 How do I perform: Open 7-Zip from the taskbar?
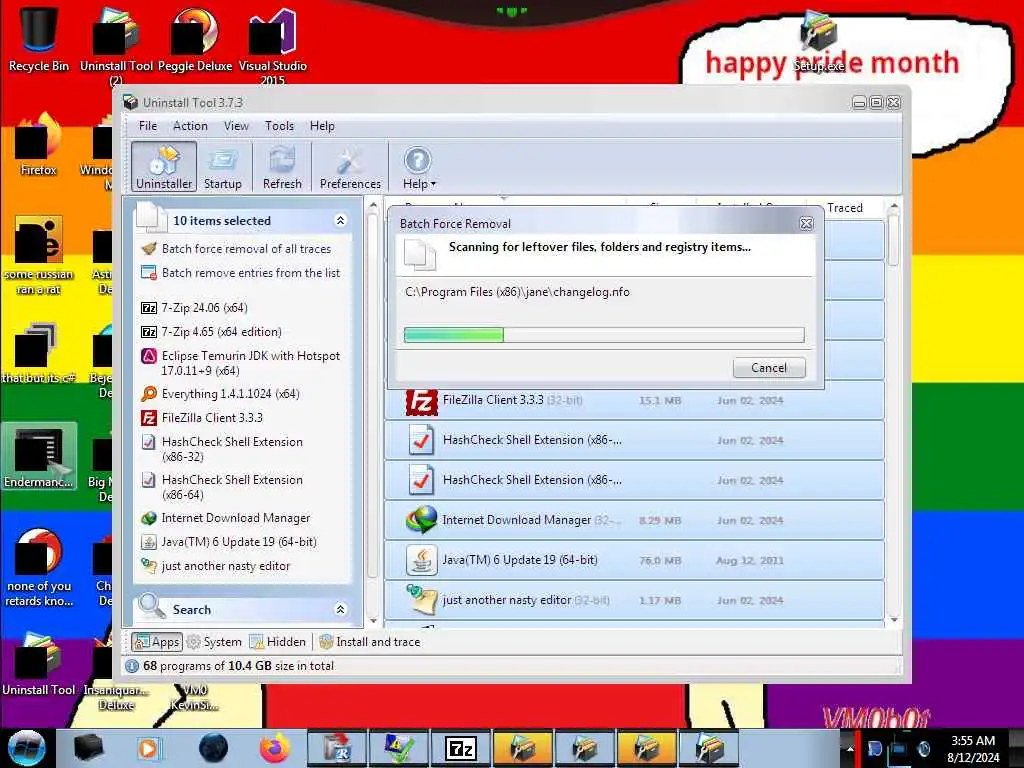pos(460,748)
